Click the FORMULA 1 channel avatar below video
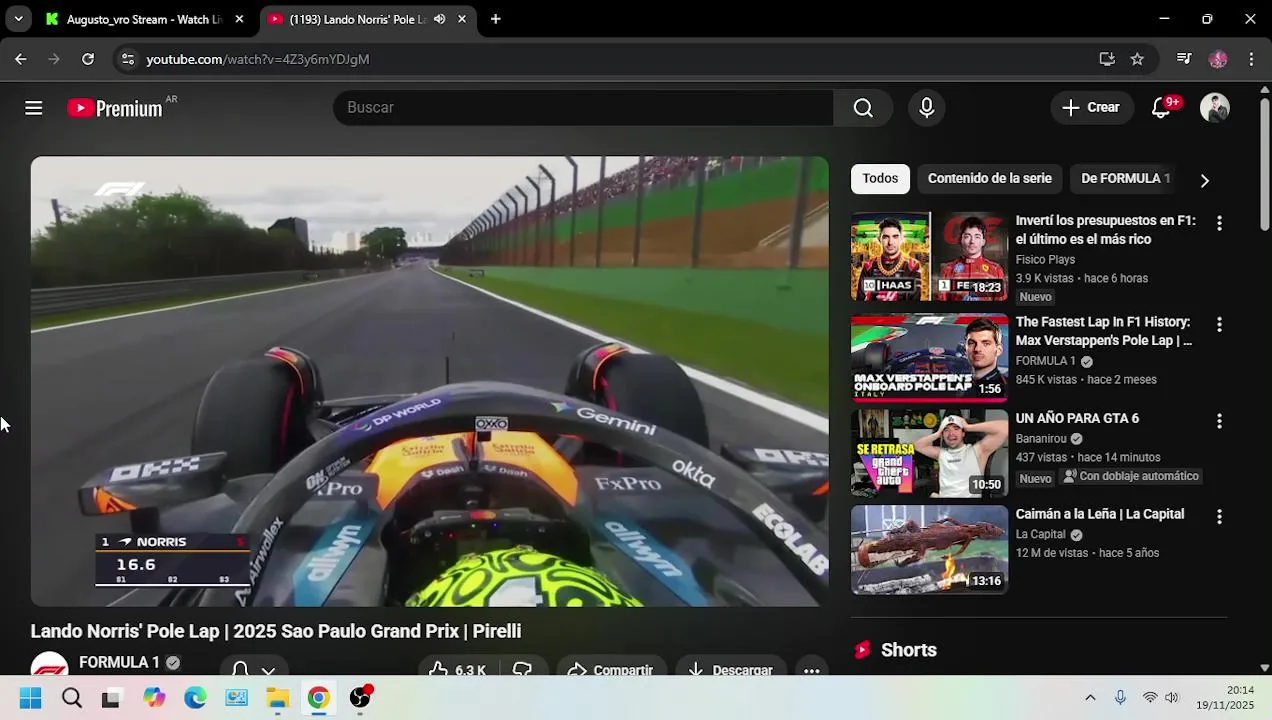 click(49, 664)
